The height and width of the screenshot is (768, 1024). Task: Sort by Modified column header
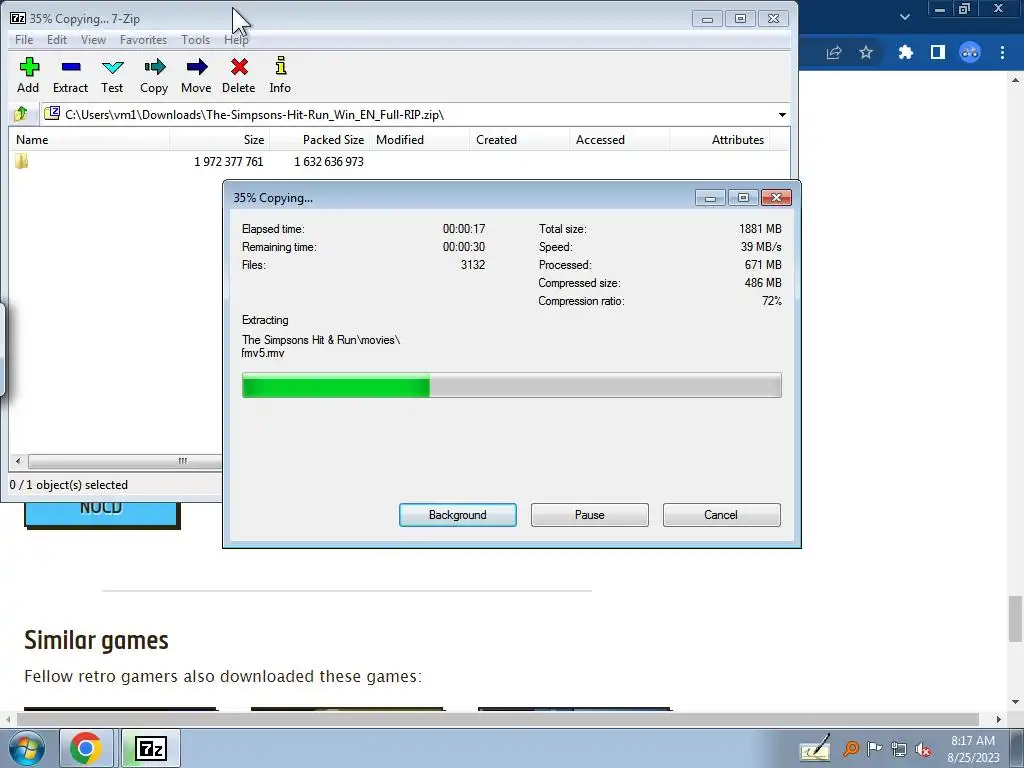[419, 140]
